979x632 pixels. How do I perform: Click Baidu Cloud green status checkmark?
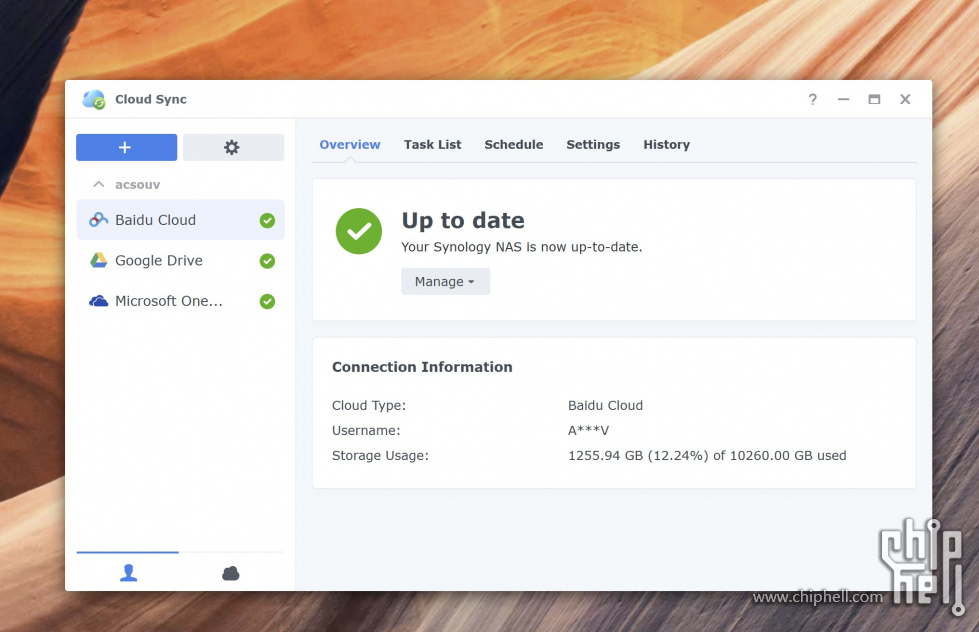pos(267,220)
